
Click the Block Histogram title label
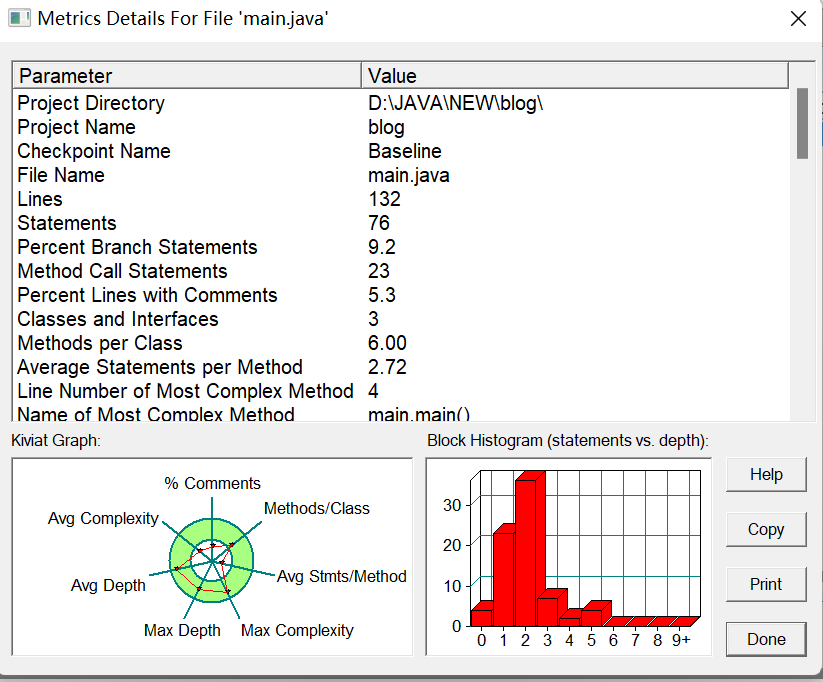[568, 440]
